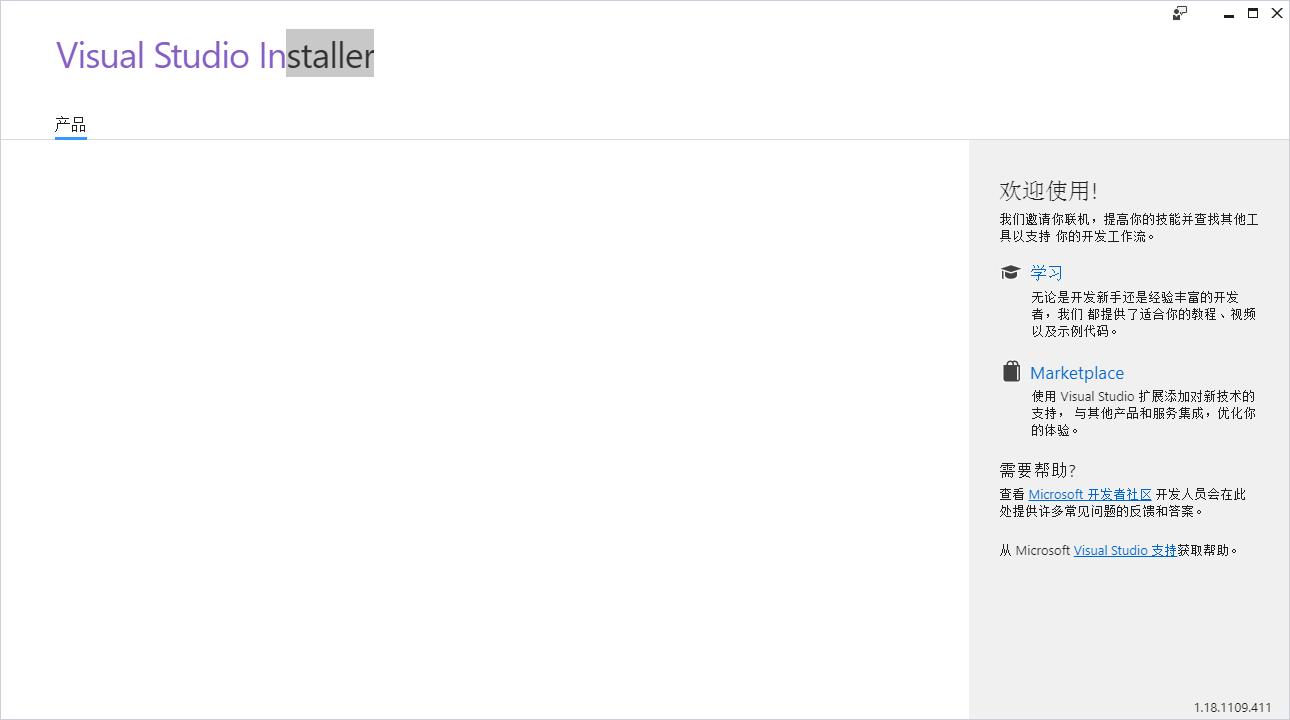The height and width of the screenshot is (720, 1290).
Task: Click the version number 1.18.1109.411
Action: (1232, 707)
